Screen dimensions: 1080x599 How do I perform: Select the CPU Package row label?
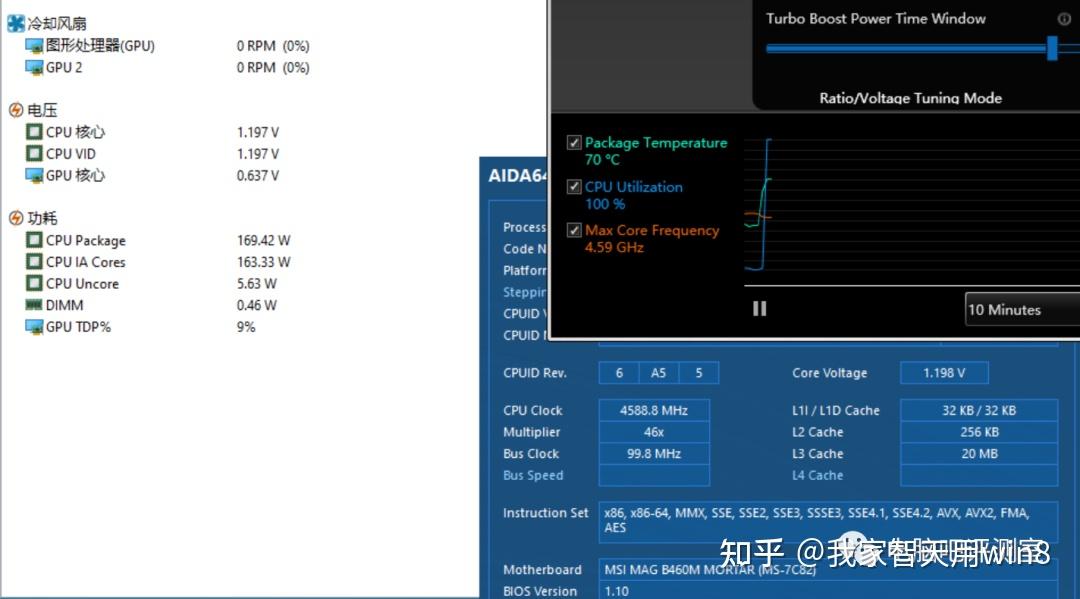85,240
